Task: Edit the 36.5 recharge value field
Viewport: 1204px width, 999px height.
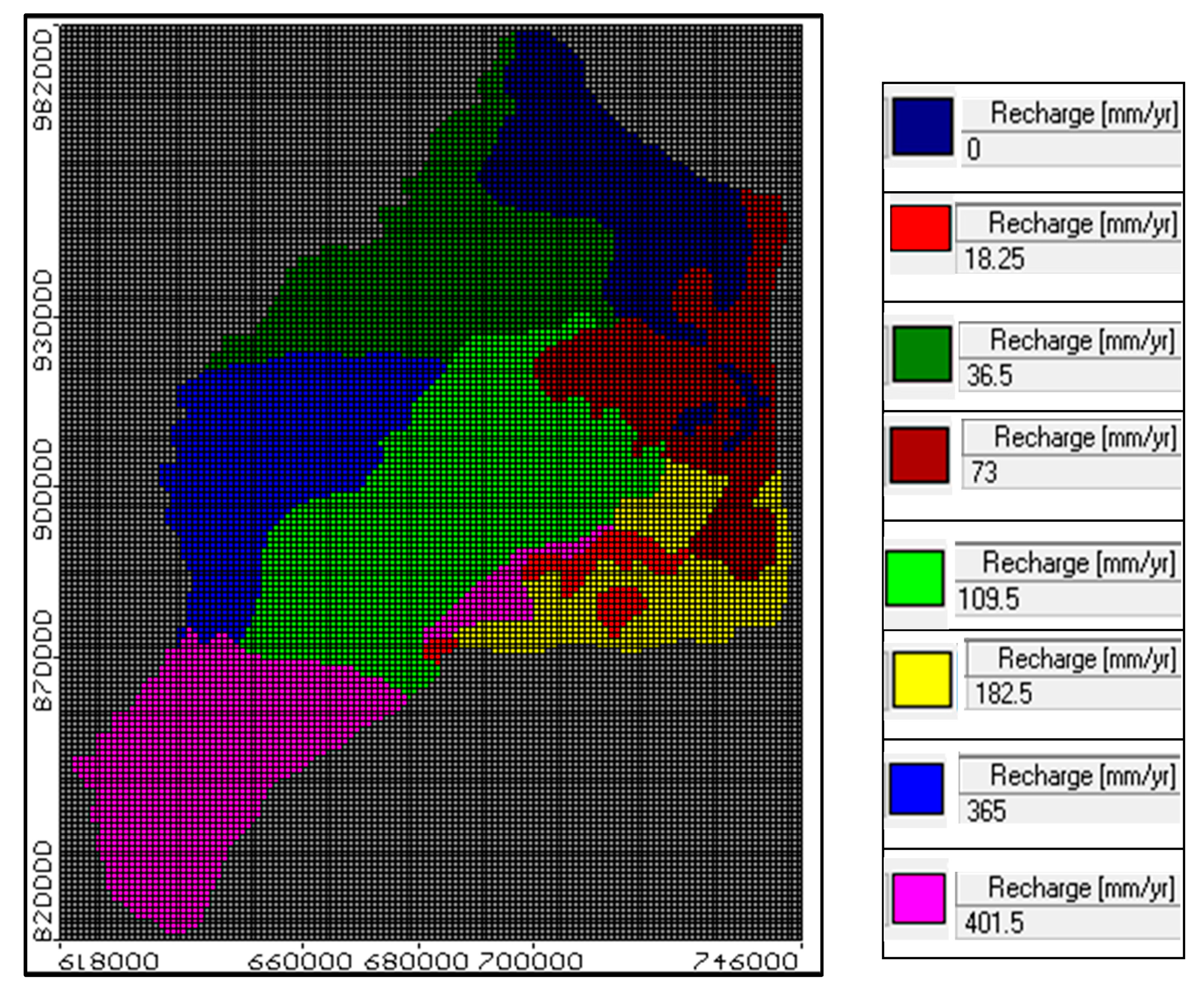Action: tap(1070, 376)
